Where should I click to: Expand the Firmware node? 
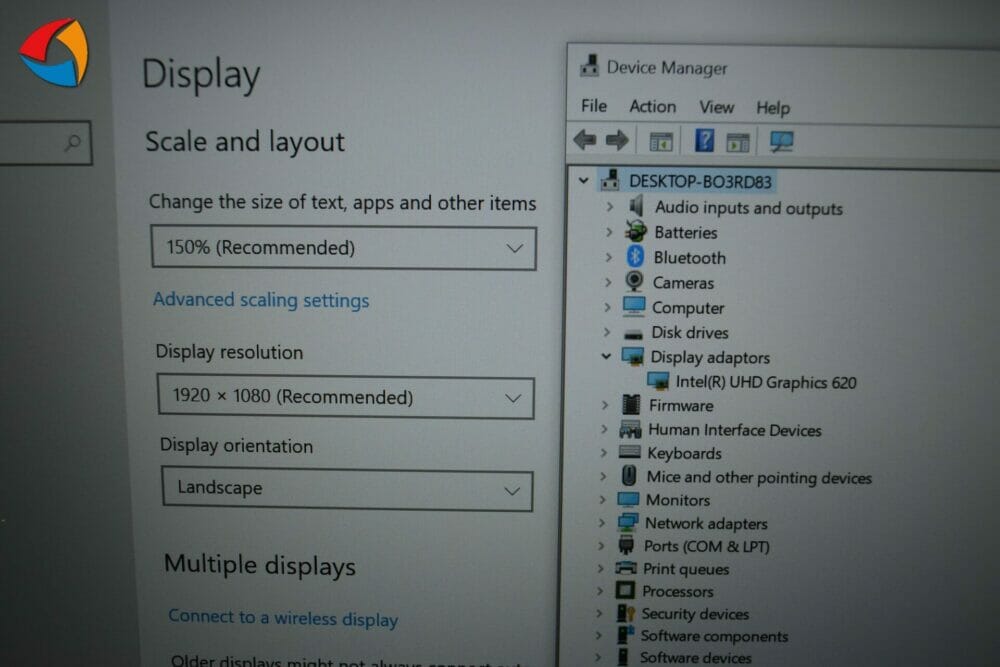605,405
